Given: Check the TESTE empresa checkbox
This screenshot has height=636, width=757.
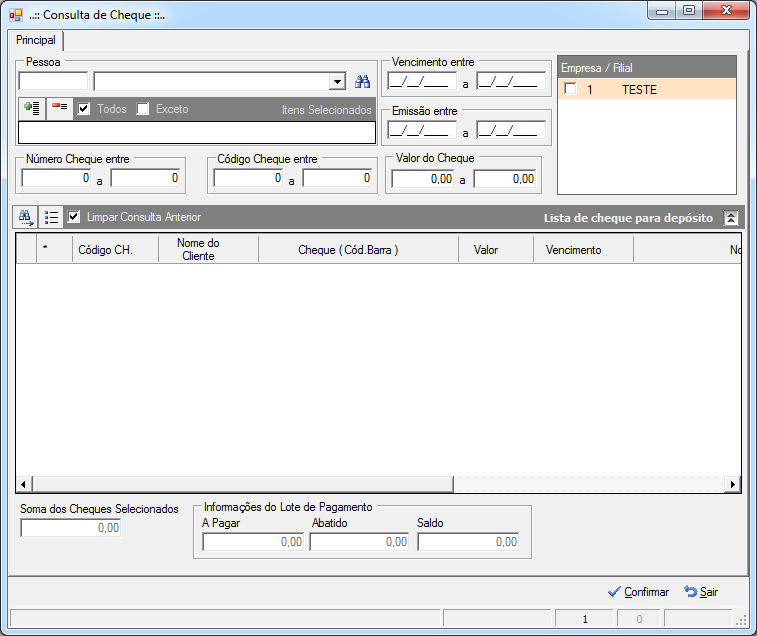Looking at the screenshot, I should pyautogui.click(x=570, y=89).
